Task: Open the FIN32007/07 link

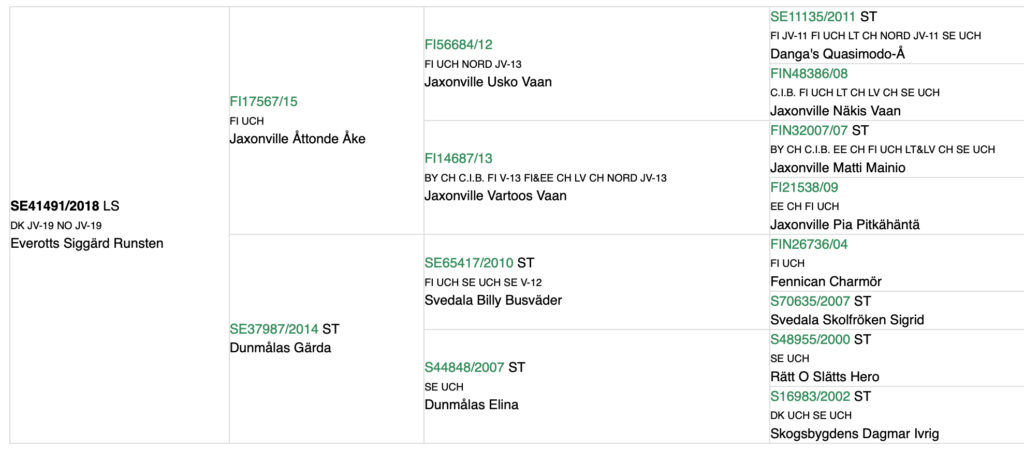Action: (x=809, y=130)
